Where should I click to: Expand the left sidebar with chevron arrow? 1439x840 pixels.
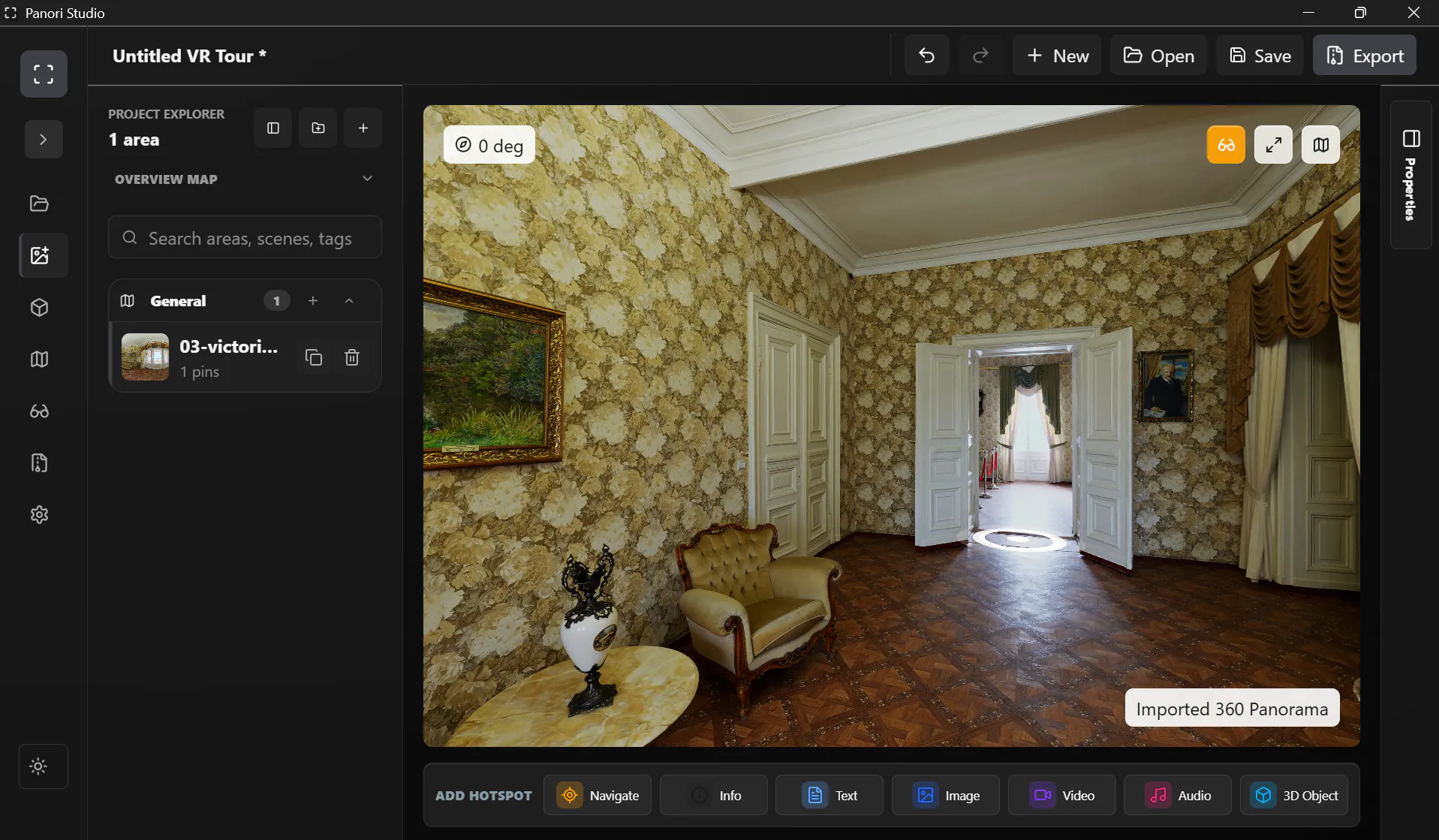point(44,140)
